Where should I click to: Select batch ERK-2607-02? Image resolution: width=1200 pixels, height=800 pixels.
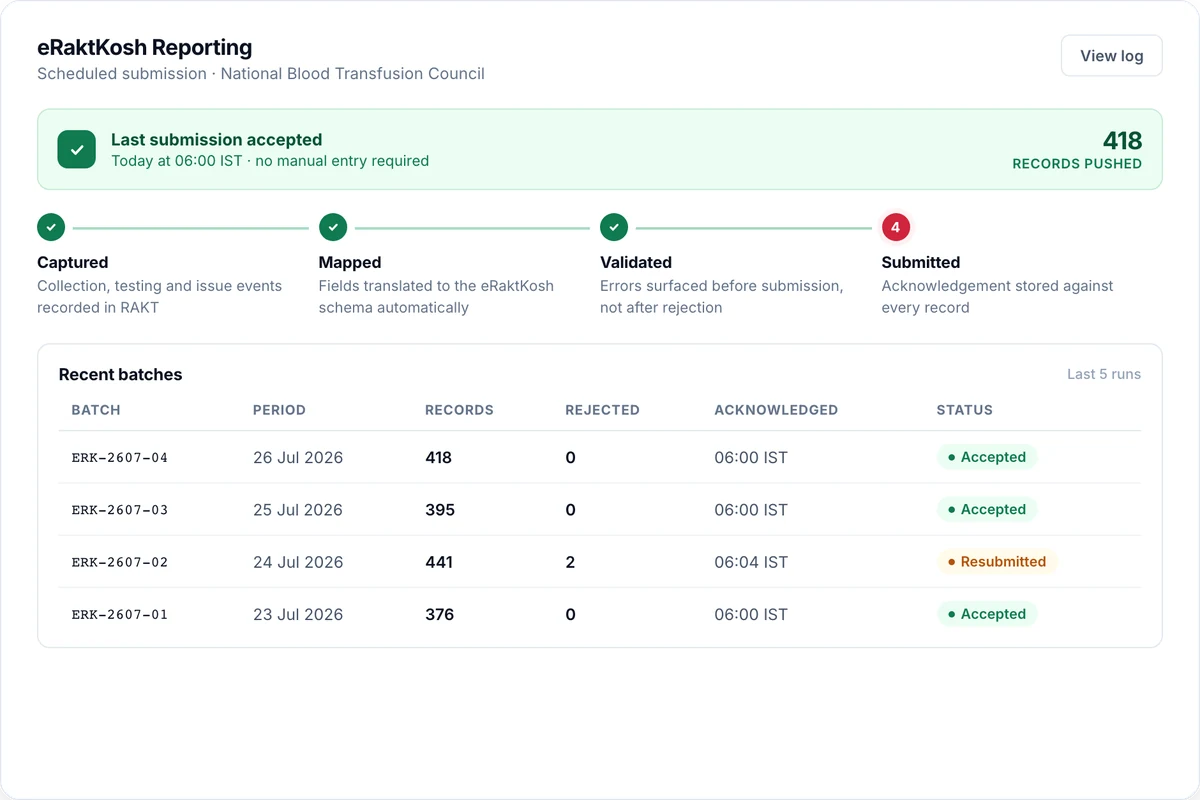120,562
